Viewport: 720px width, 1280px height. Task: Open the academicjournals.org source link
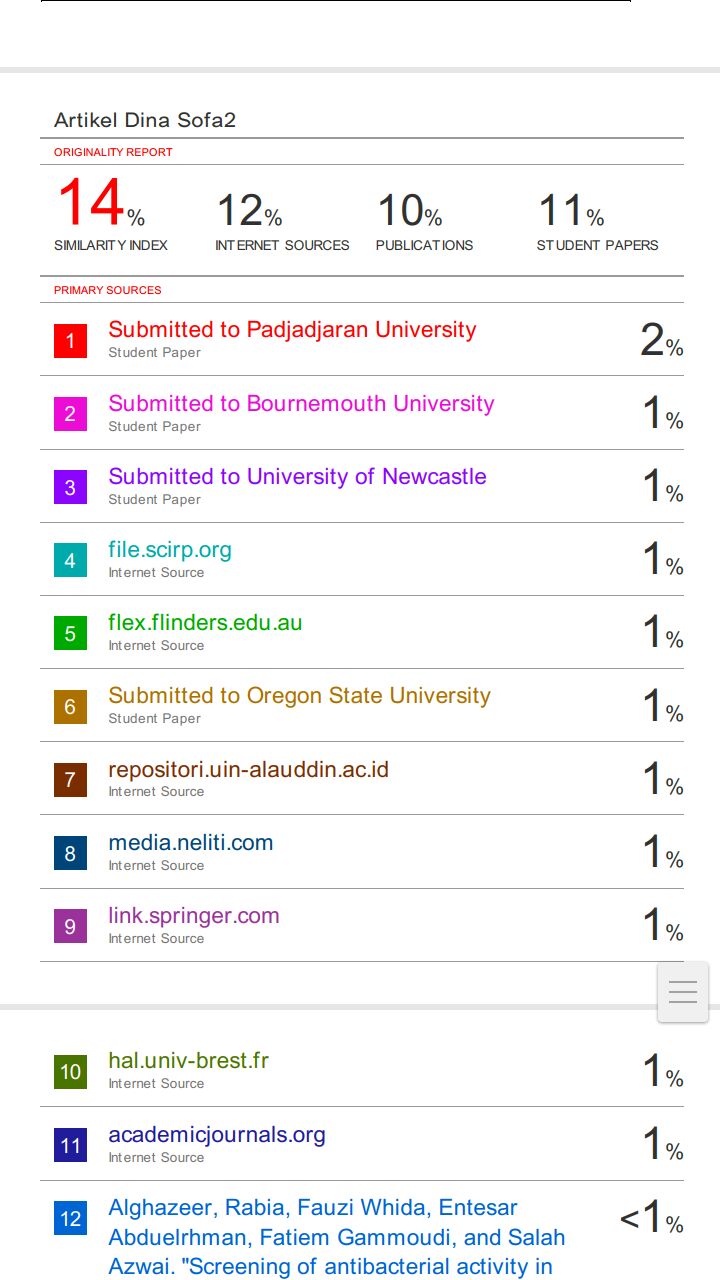click(x=217, y=1135)
